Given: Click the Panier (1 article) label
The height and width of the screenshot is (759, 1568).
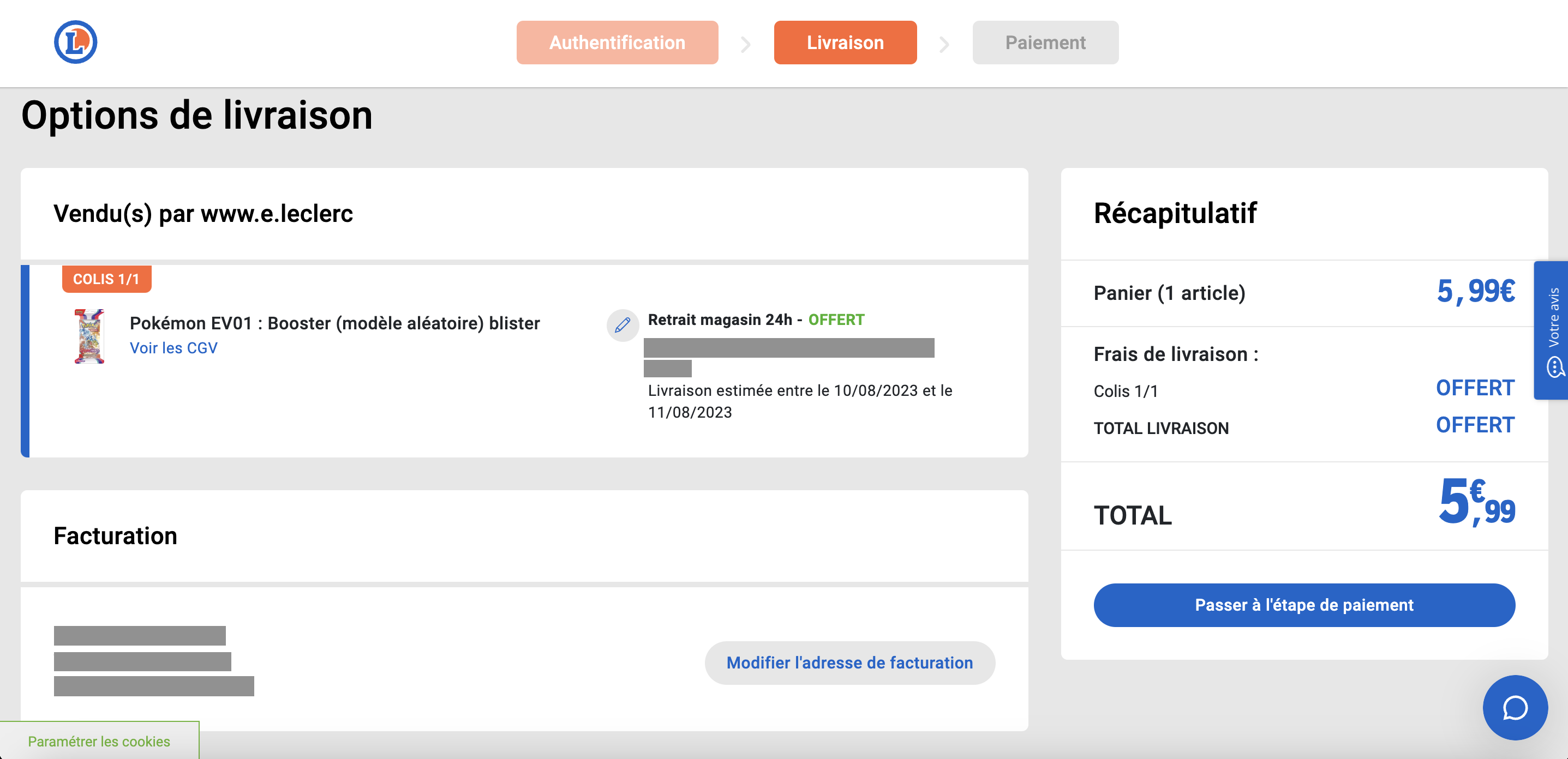Looking at the screenshot, I should [1169, 293].
